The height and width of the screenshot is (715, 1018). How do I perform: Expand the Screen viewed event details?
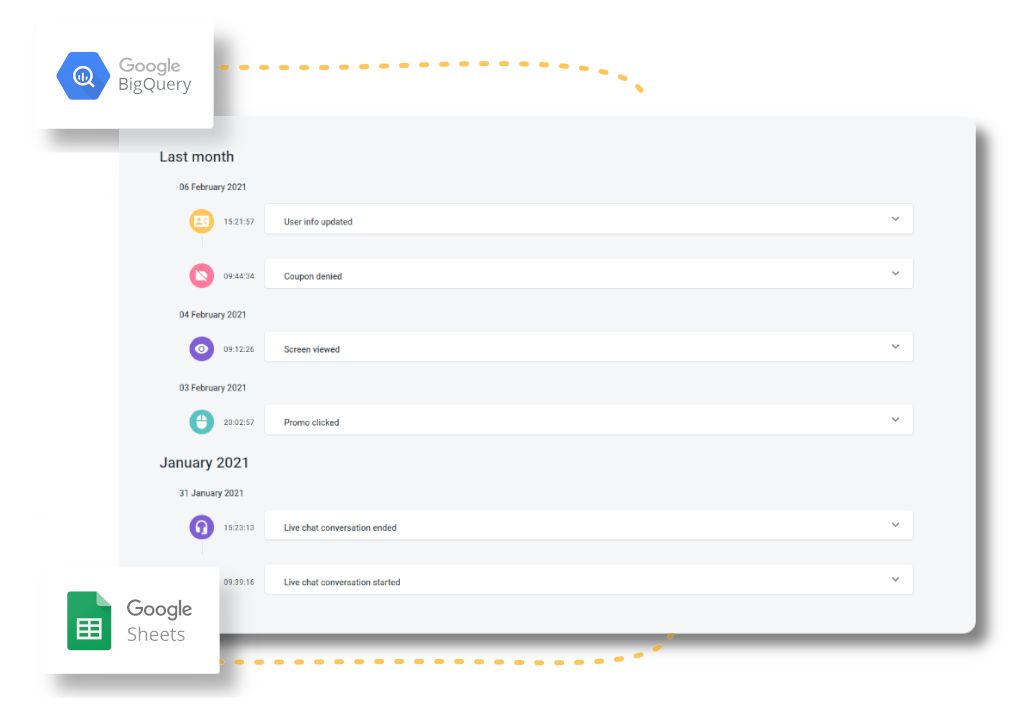pyautogui.click(x=897, y=347)
